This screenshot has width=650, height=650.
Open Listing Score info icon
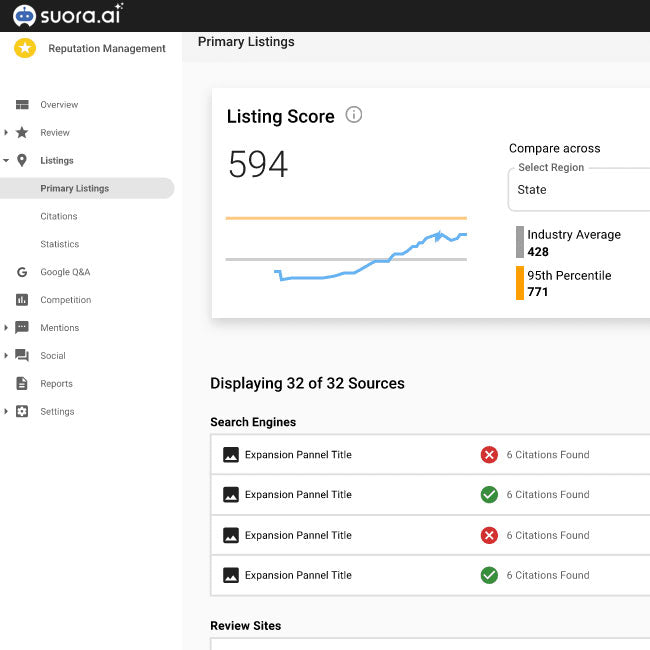[353, 115]
